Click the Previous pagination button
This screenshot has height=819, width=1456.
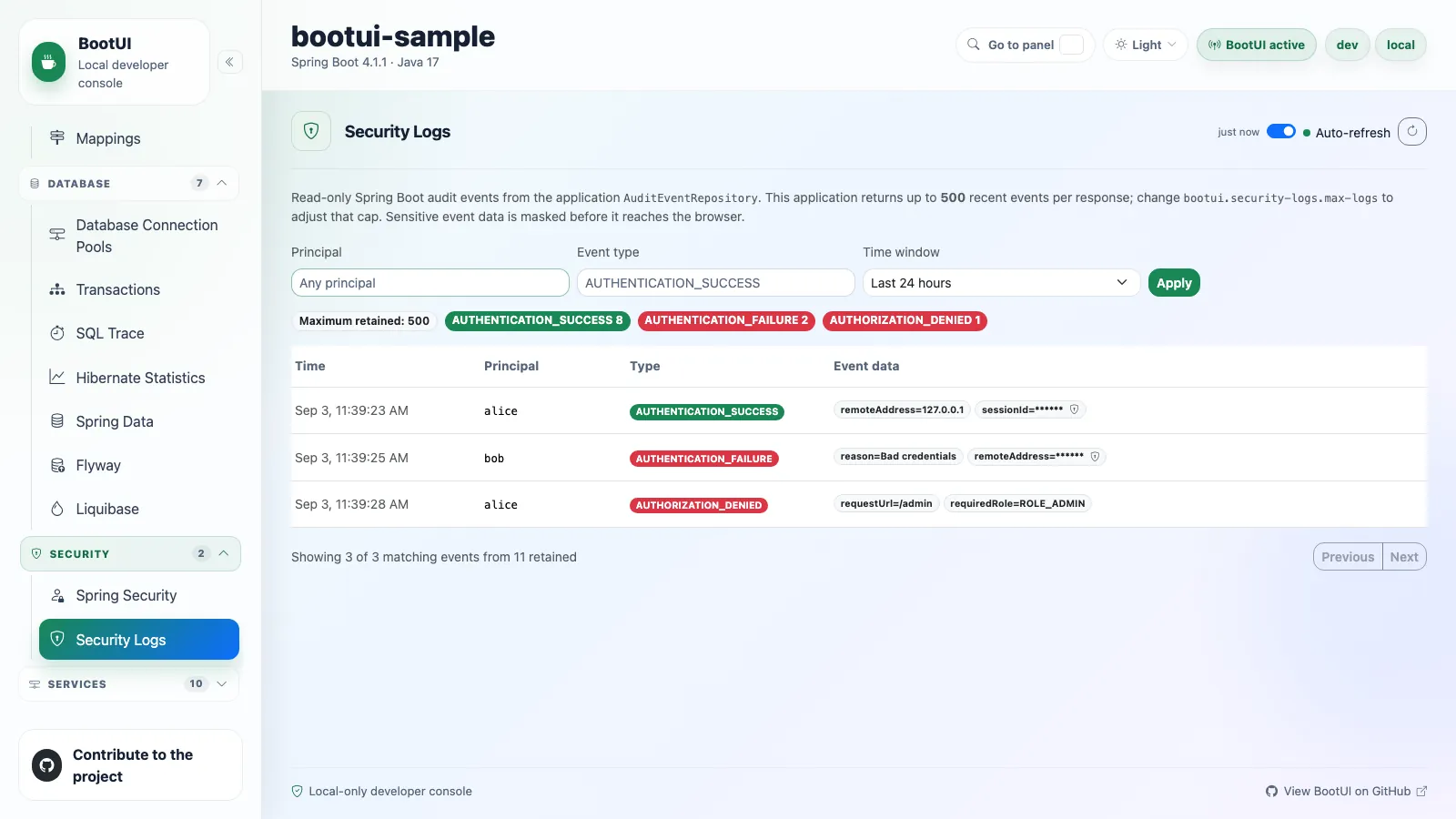(x=1348, y=557)
